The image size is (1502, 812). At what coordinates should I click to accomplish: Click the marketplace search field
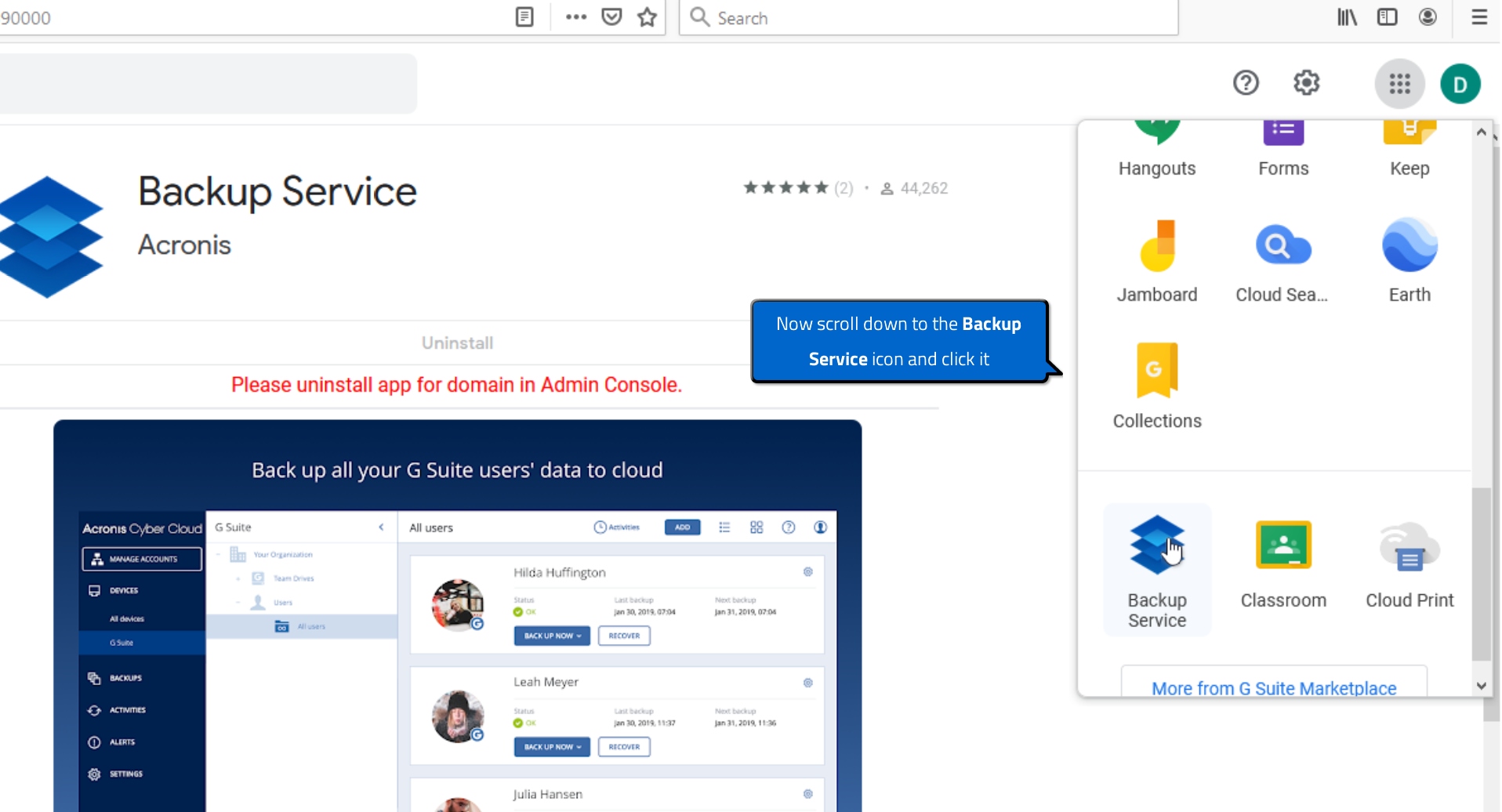(x=209, y=83)
